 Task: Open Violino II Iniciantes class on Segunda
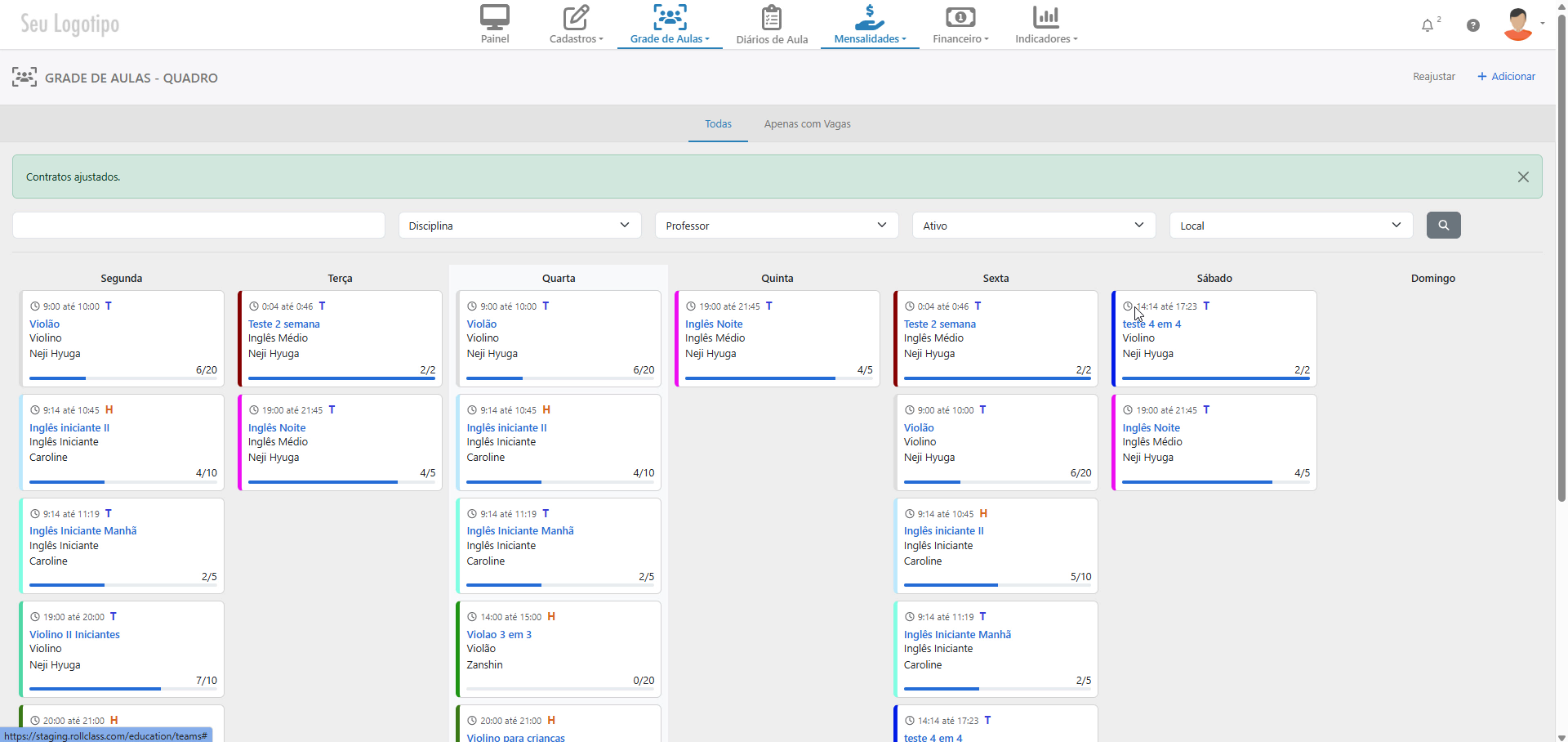point(75,635)
